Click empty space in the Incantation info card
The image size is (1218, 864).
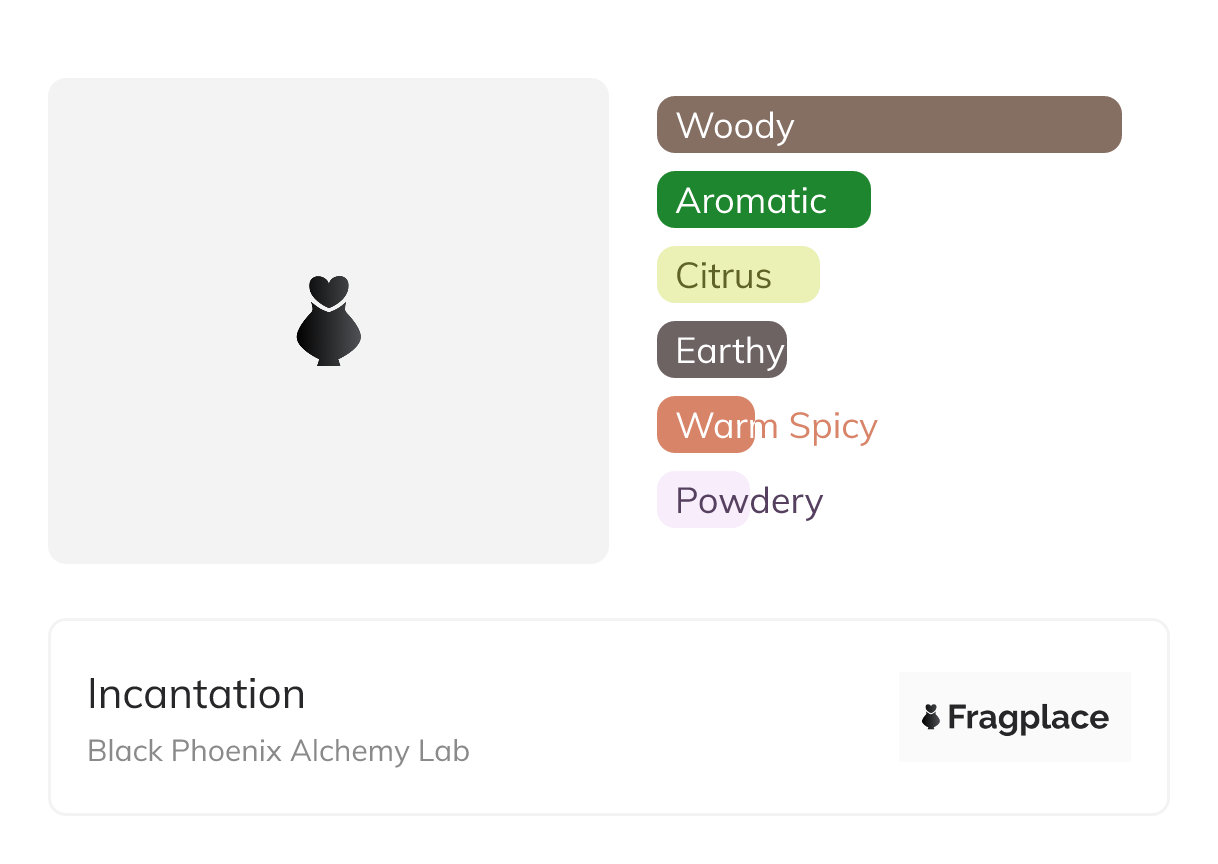coord(650,720)
